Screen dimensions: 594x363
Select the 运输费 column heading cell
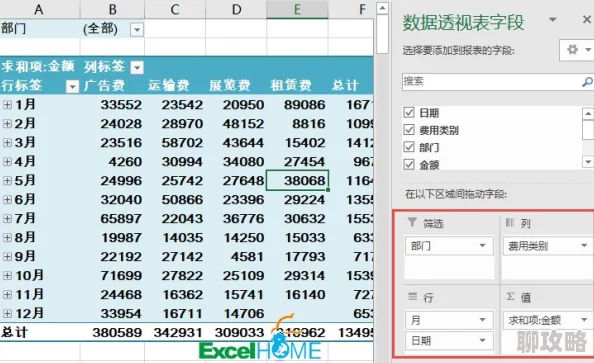pyautogui.click(x=175, y=86)
